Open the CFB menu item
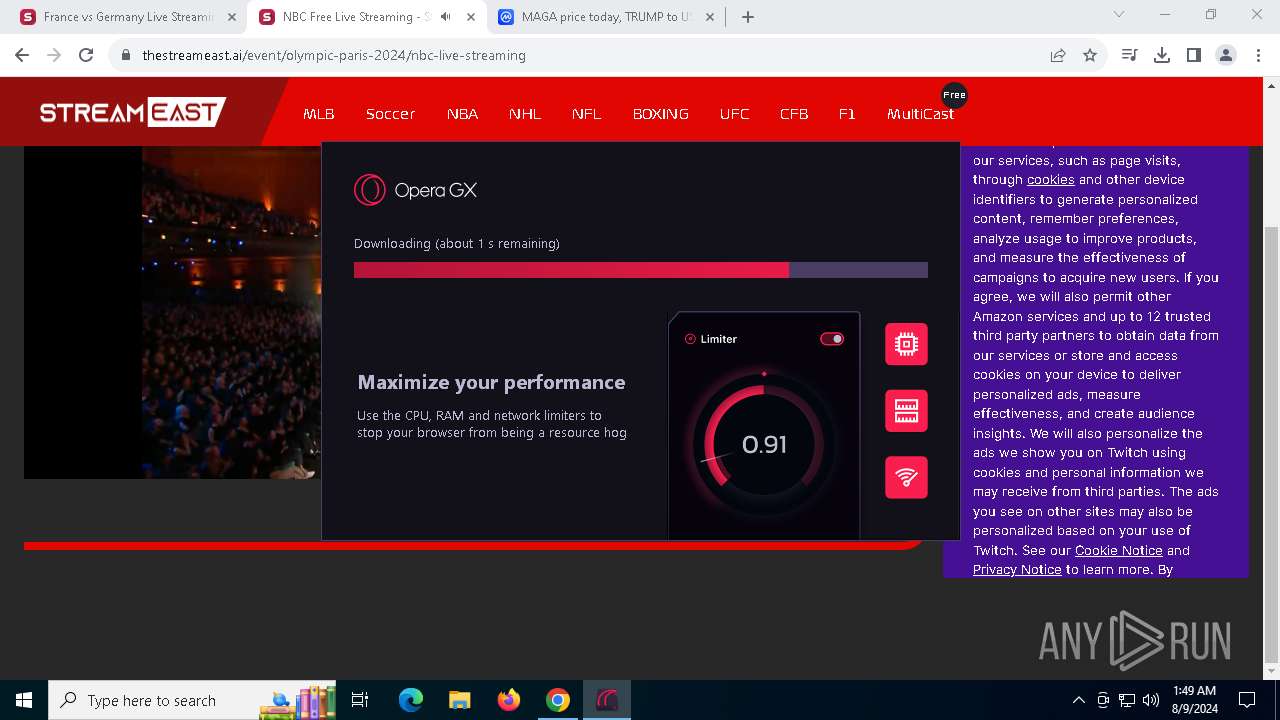Screen dimensions: 1280x720 [794, 114]
